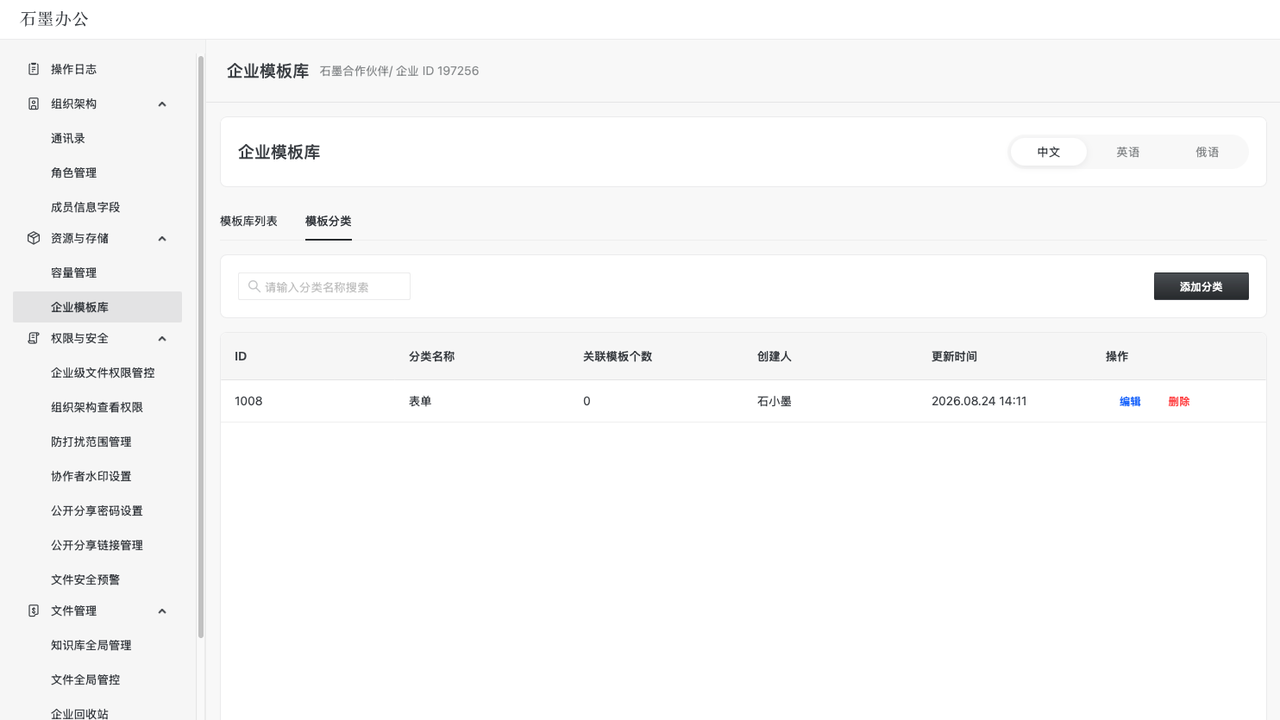The height and width of the screenshot is (720, 1280).
Task: Click the 权限与安全 section label
Action: coord(80,338)
